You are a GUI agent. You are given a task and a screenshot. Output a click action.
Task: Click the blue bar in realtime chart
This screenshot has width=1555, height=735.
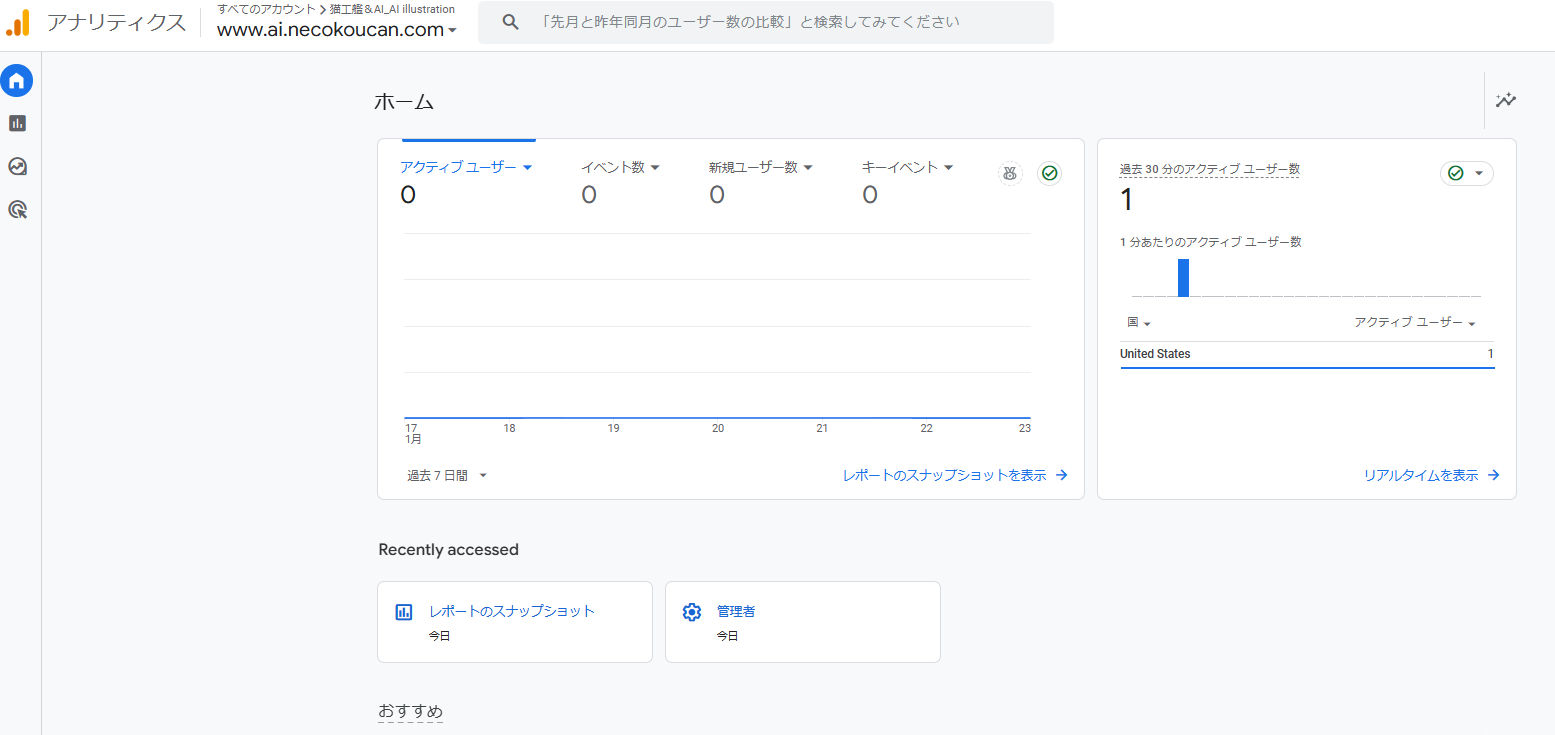pos(1183,278)
